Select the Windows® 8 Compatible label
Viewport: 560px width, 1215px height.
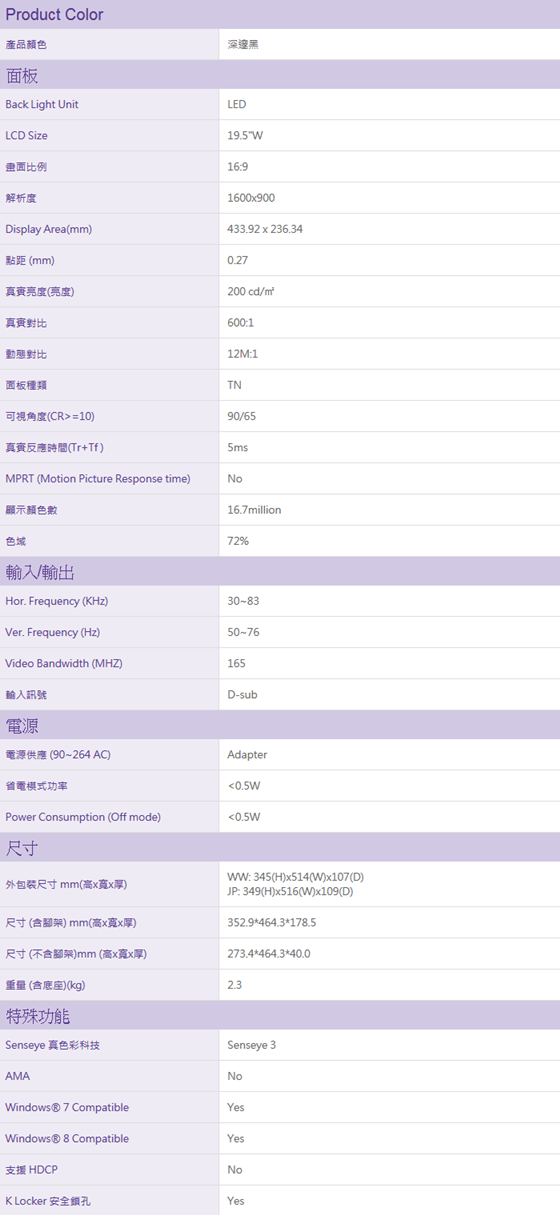tap(67, 1139)
